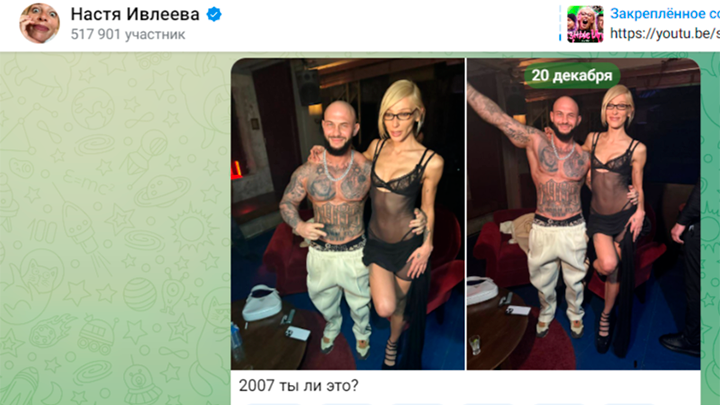Click the green background right of the post

(x=710, y=230)
